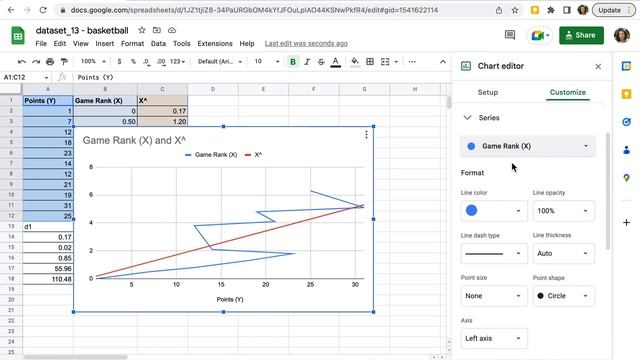The width and height of the screenshot is (640, 360).
Task: Check the cloud save status icon
Action: [x=172, y=30]
